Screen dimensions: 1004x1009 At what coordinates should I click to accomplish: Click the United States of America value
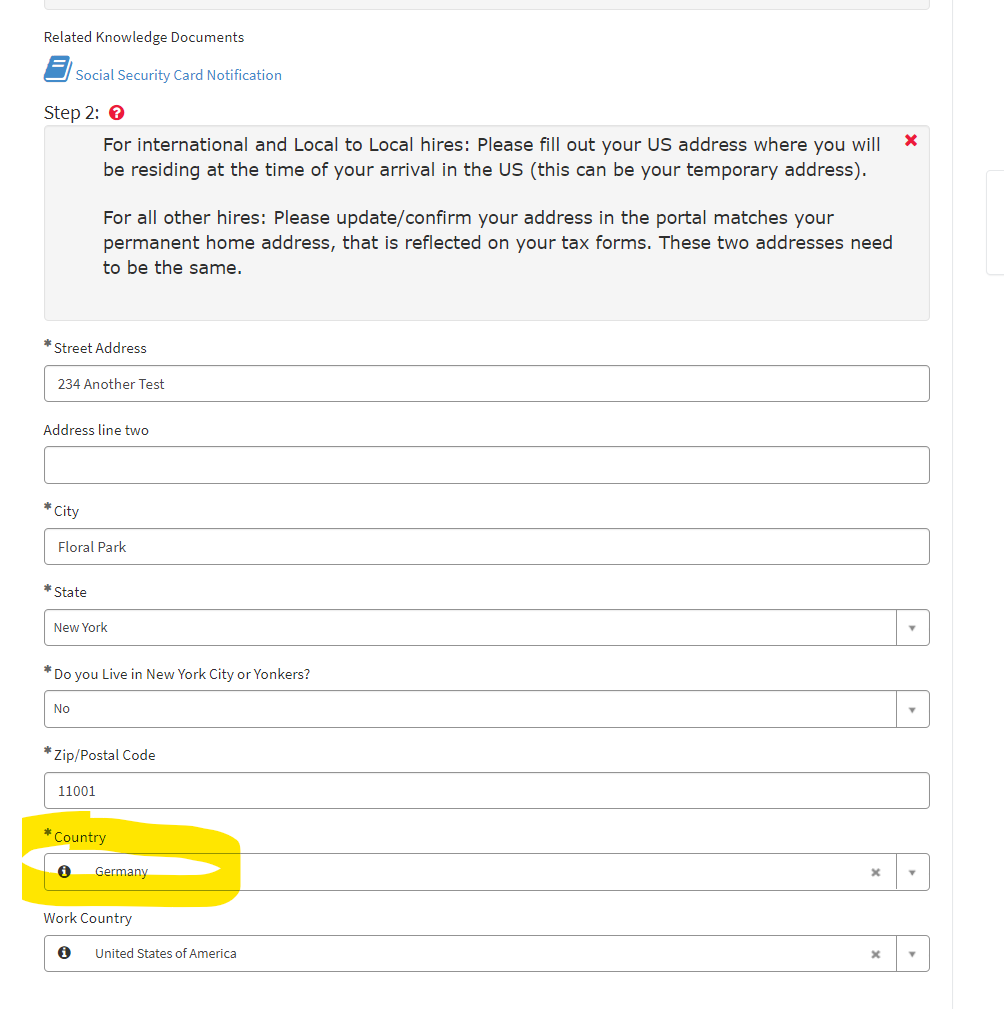[166, 954]
